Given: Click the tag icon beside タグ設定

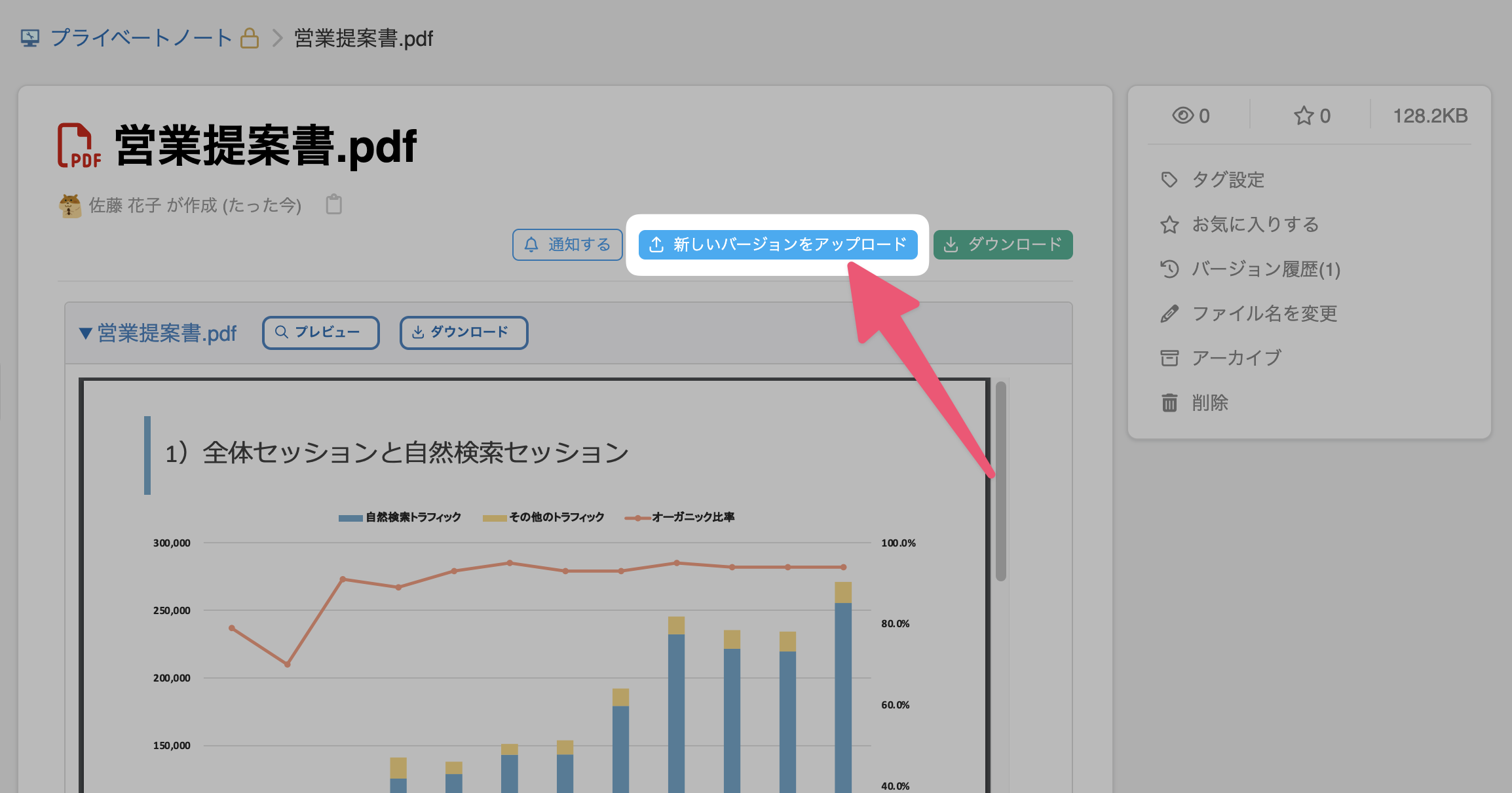Looking at the screenshot, I should click(1169, 180).
